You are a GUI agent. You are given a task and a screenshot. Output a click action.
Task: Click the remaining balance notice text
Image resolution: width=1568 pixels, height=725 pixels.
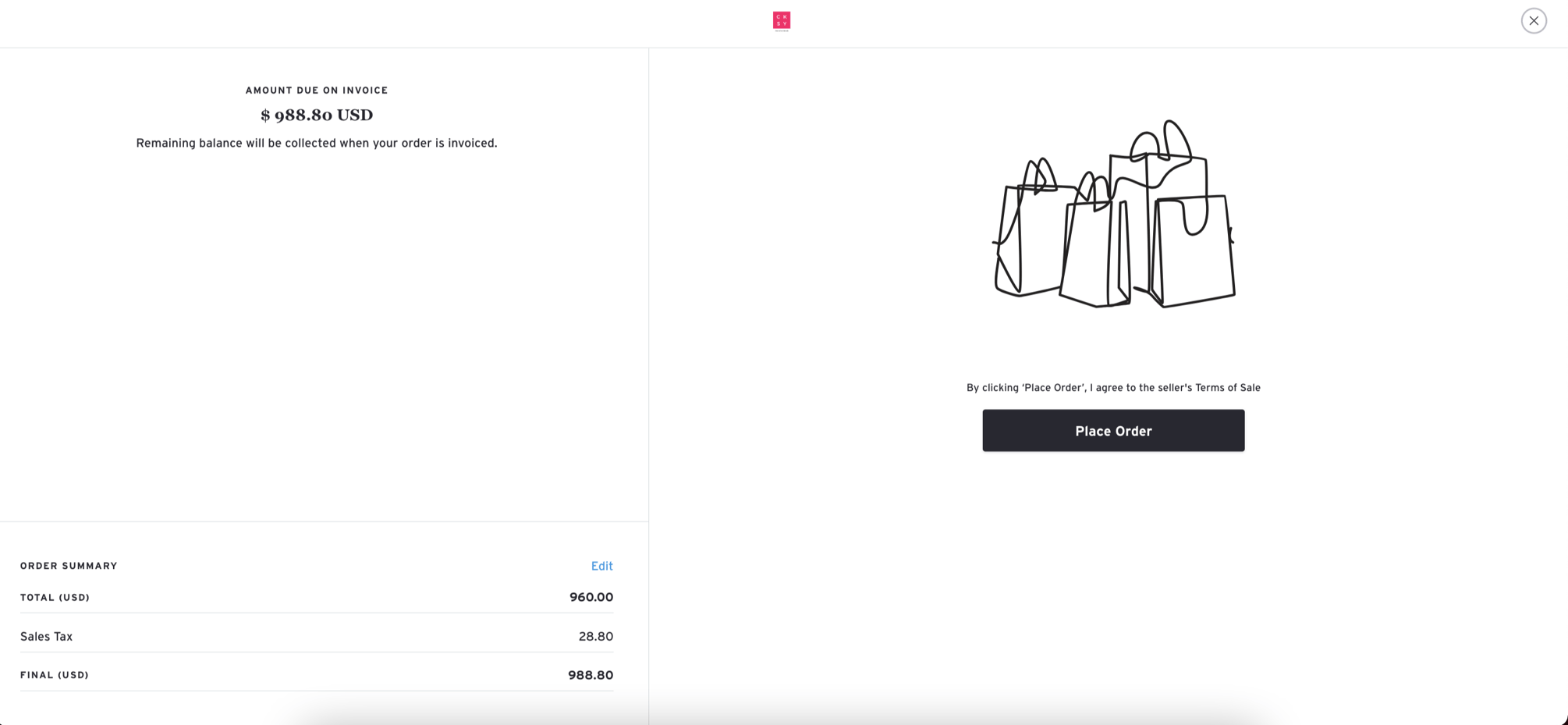tap(317, 144)
